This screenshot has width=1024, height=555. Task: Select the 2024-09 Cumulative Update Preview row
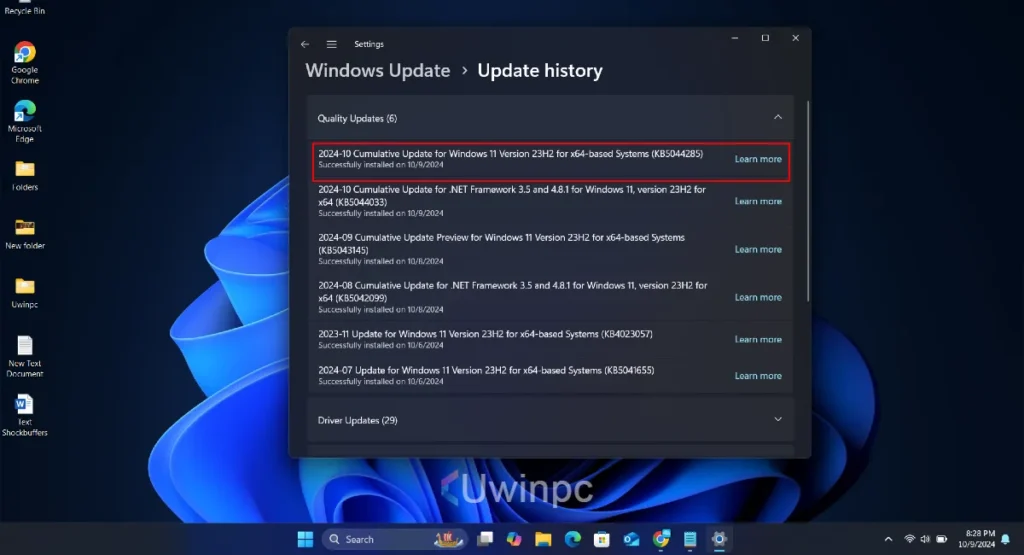(x=551, y=249)
